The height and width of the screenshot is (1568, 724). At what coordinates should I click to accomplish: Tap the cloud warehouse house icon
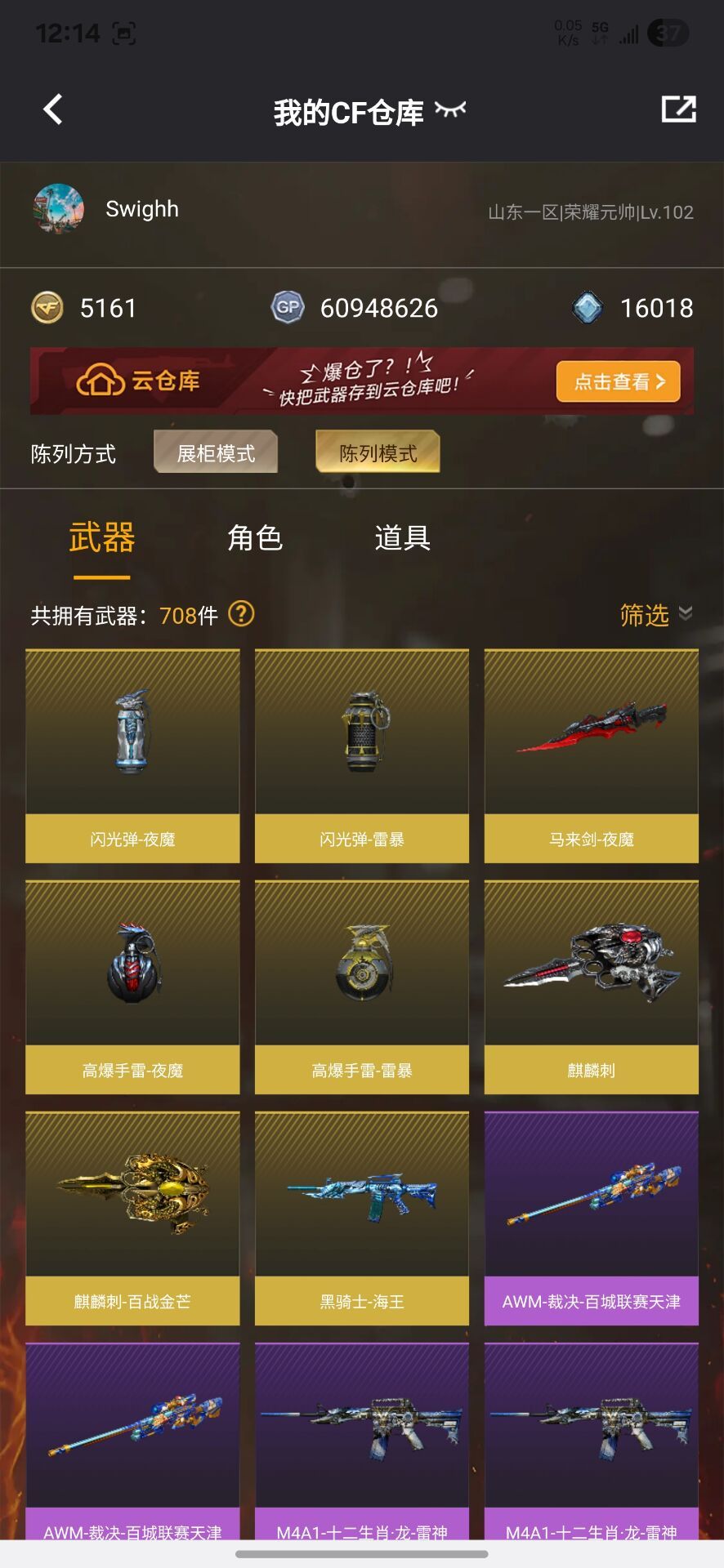pos(101,381)
